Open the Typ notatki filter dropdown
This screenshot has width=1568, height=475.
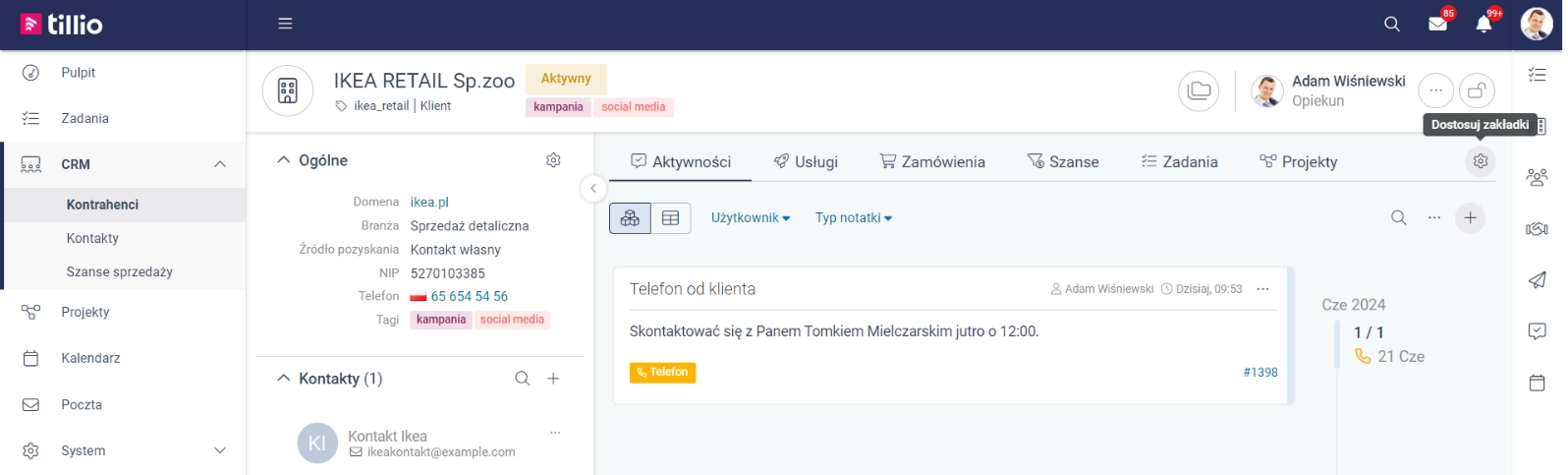pos(854,218)
